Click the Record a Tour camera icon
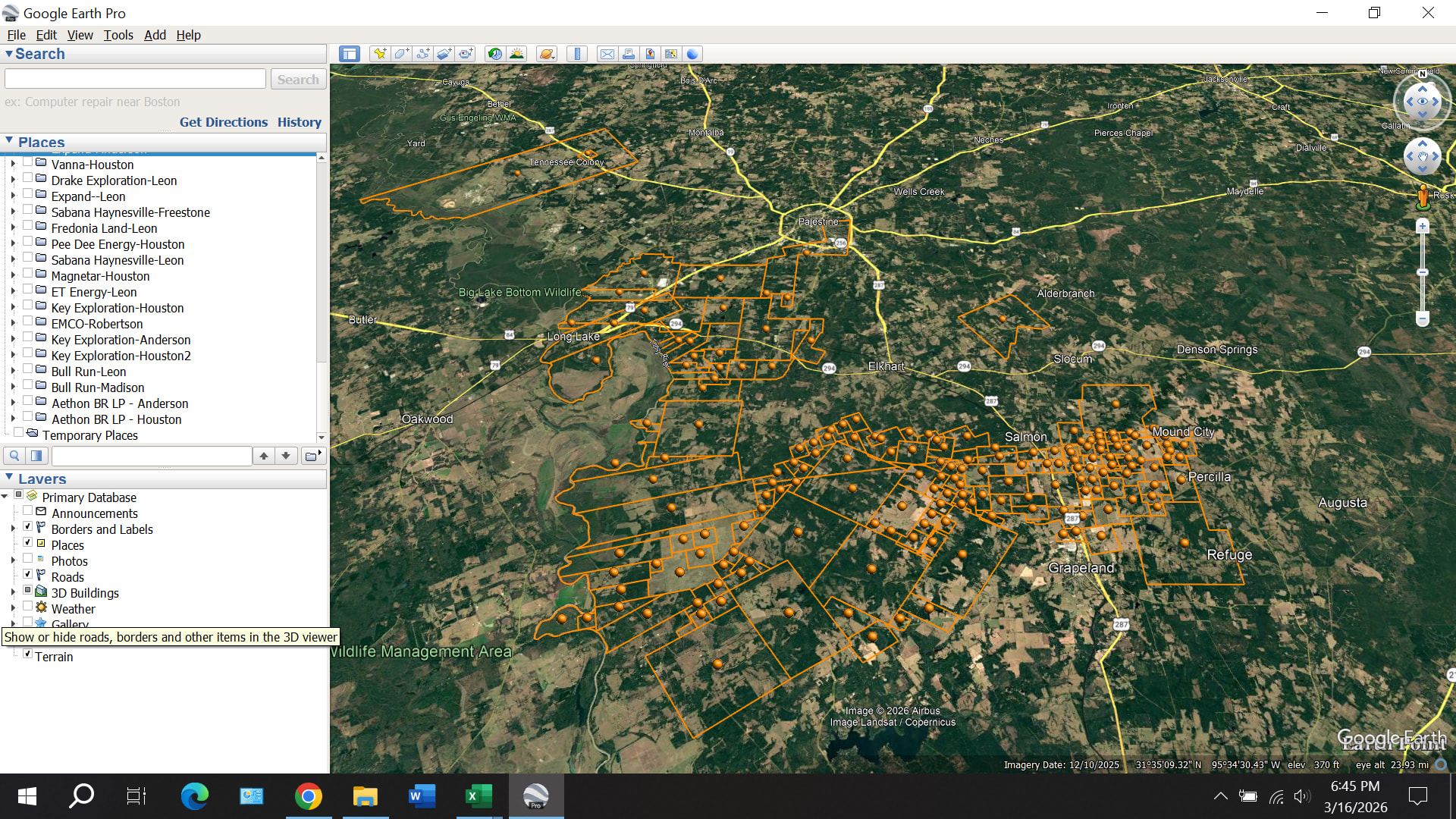This screenshot has height=819, width=1456. tap(466, 54)
